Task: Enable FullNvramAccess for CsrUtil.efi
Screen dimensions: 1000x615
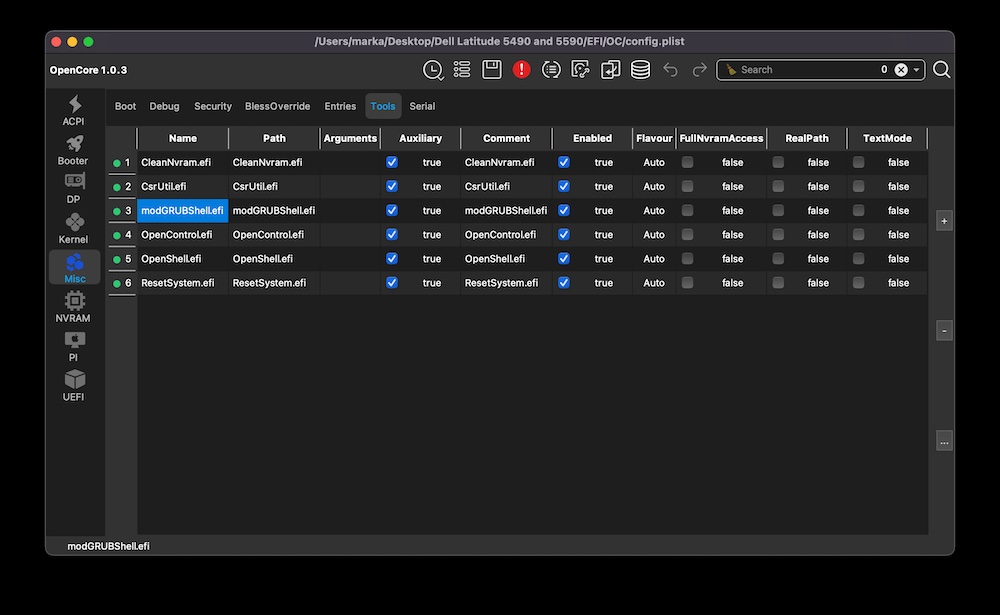Action: (688, 186)
